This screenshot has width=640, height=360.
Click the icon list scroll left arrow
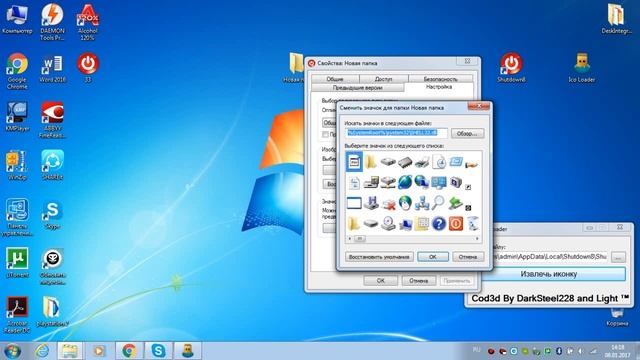[x=349, y=238]
